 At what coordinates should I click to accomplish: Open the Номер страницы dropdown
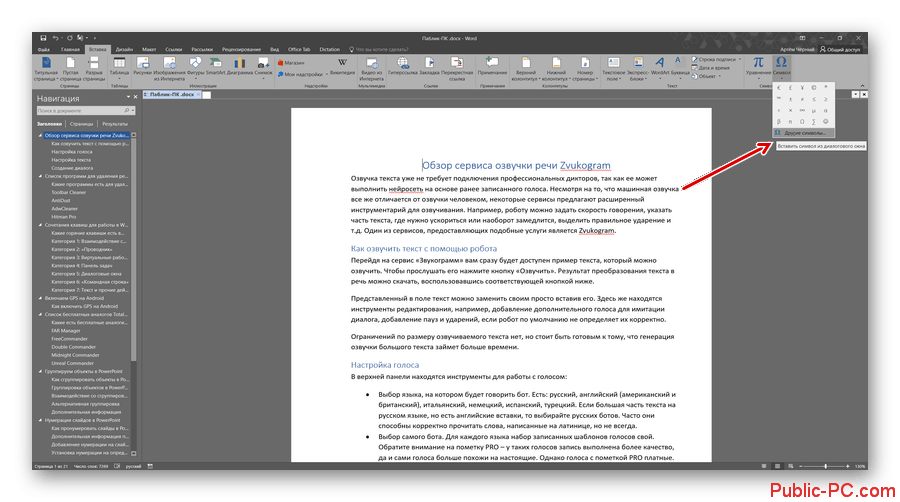pos(584,68)
